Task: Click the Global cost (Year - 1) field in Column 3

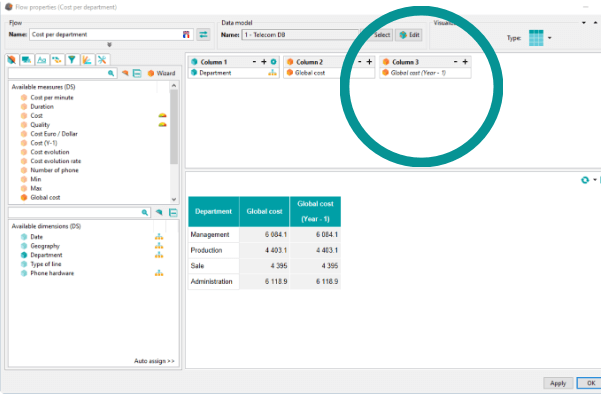Action: pyautogui.click(x=425, y=73)
